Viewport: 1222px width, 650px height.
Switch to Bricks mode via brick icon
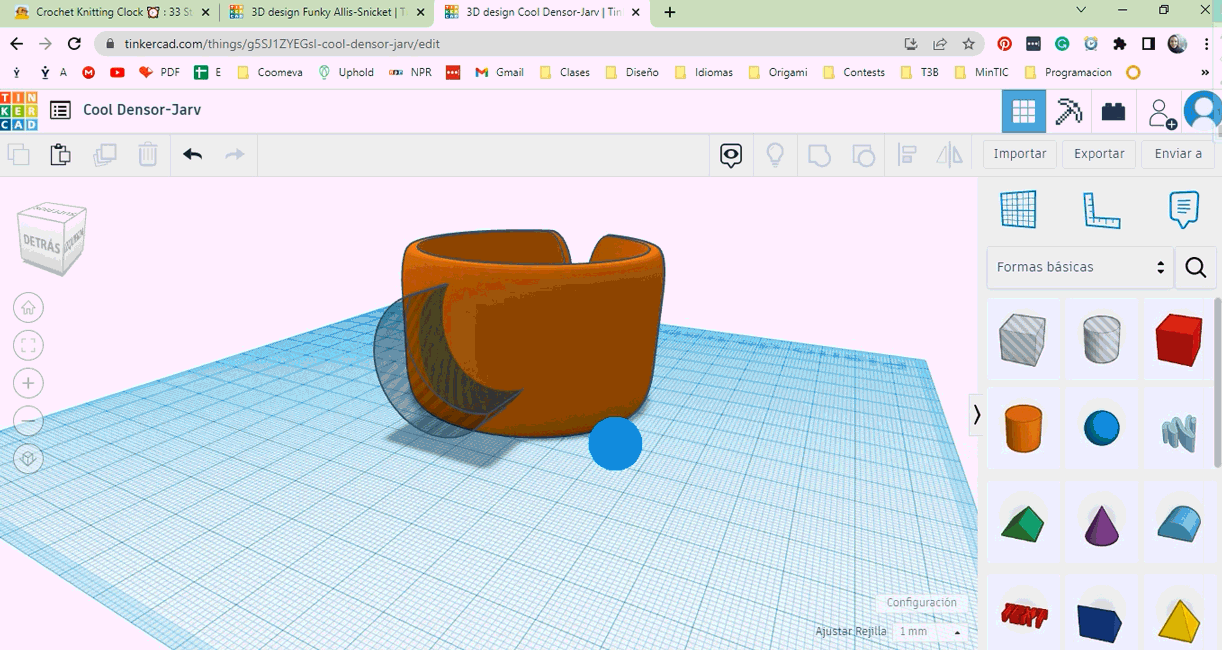[1113, 111]
